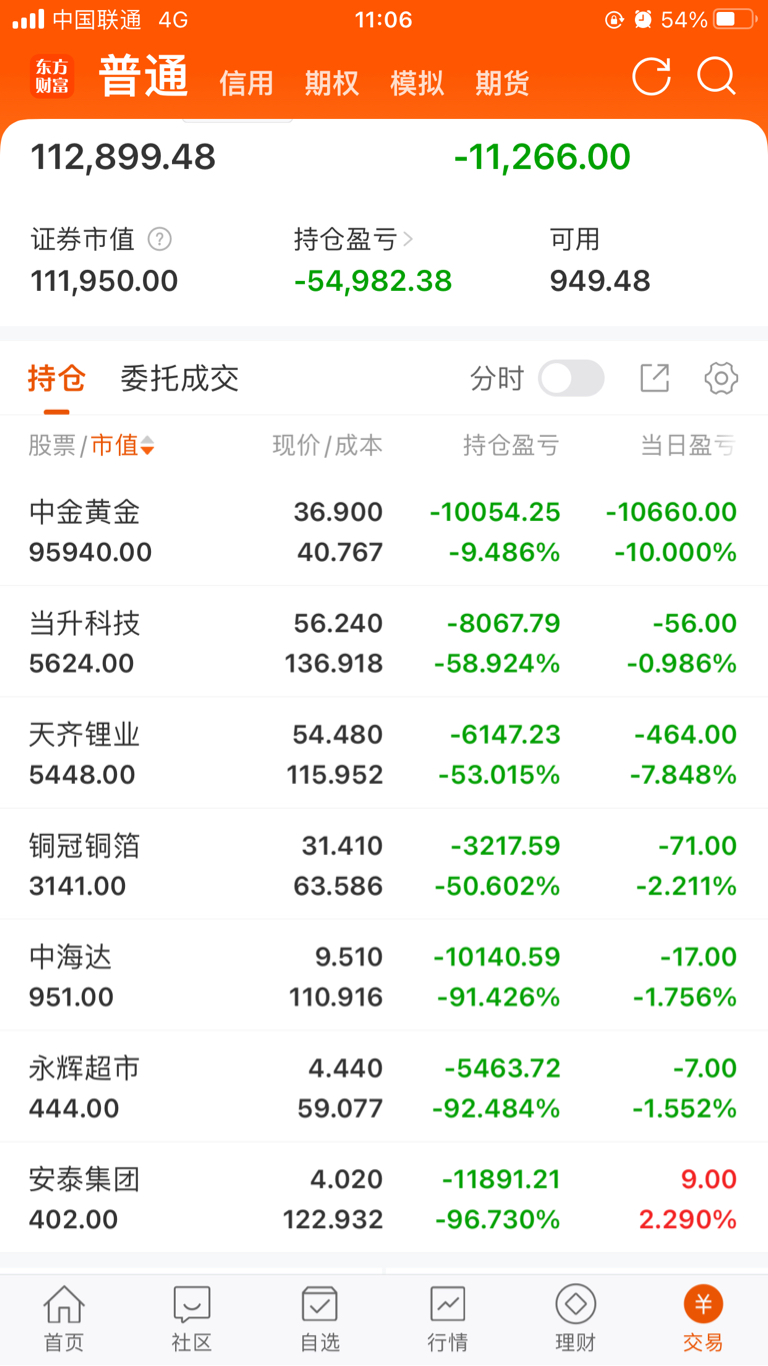The height and width of the screenshot is (1366, 768).
Task: Open the search magnifier icon
Action: [x=716, y=77]
